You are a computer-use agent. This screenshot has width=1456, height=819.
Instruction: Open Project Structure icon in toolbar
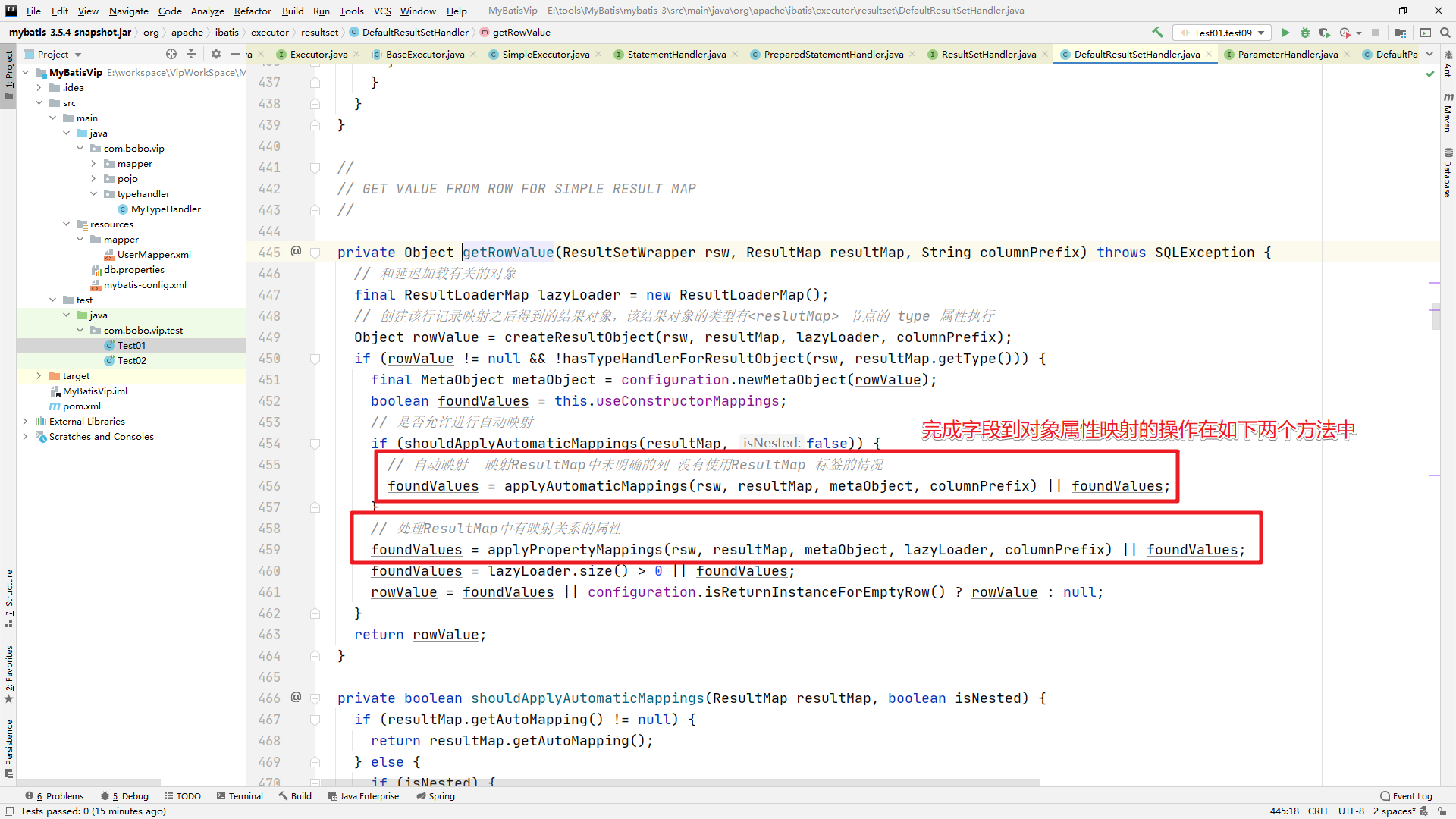(1401, 33)
